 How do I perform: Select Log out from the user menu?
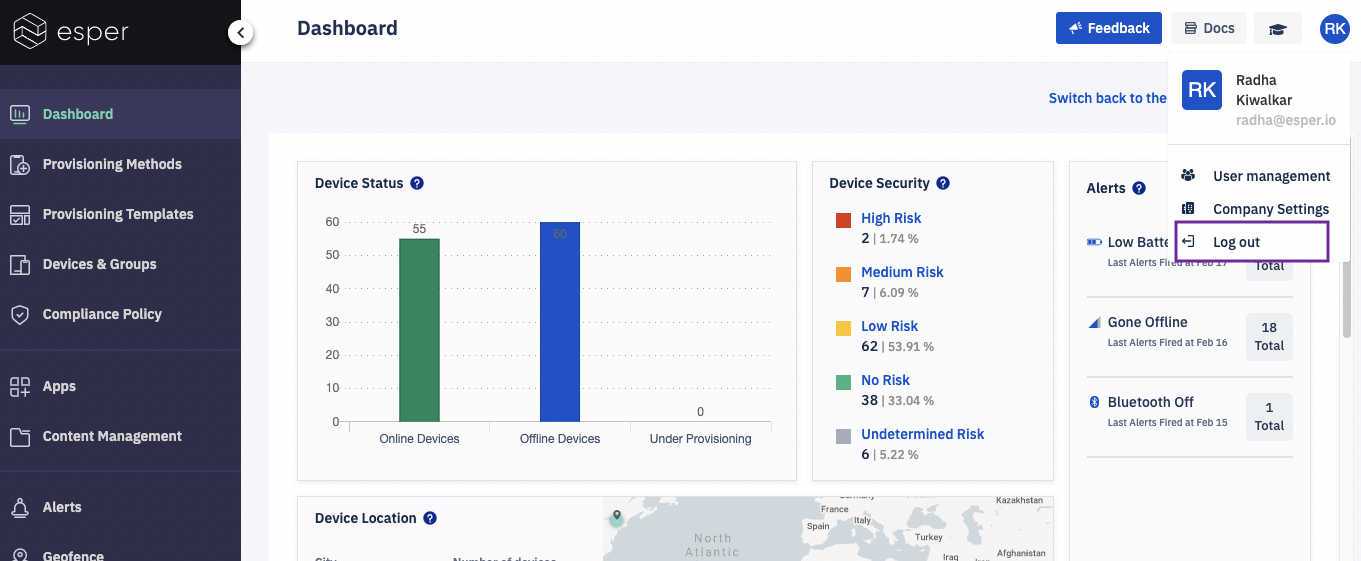1236,242
